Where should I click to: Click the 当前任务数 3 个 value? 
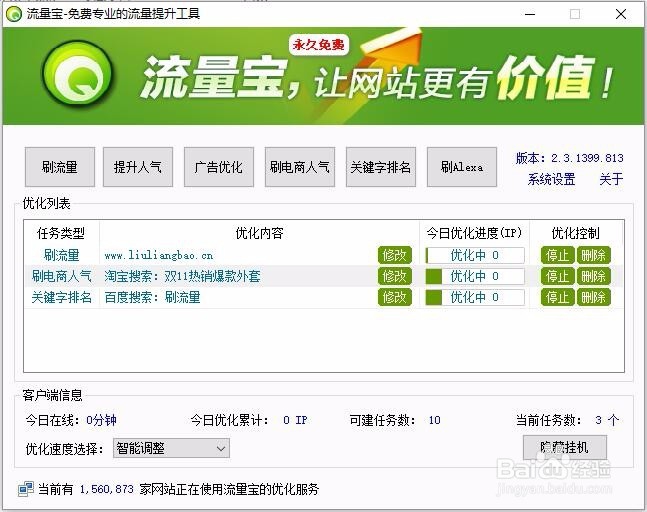click(607, 420)
